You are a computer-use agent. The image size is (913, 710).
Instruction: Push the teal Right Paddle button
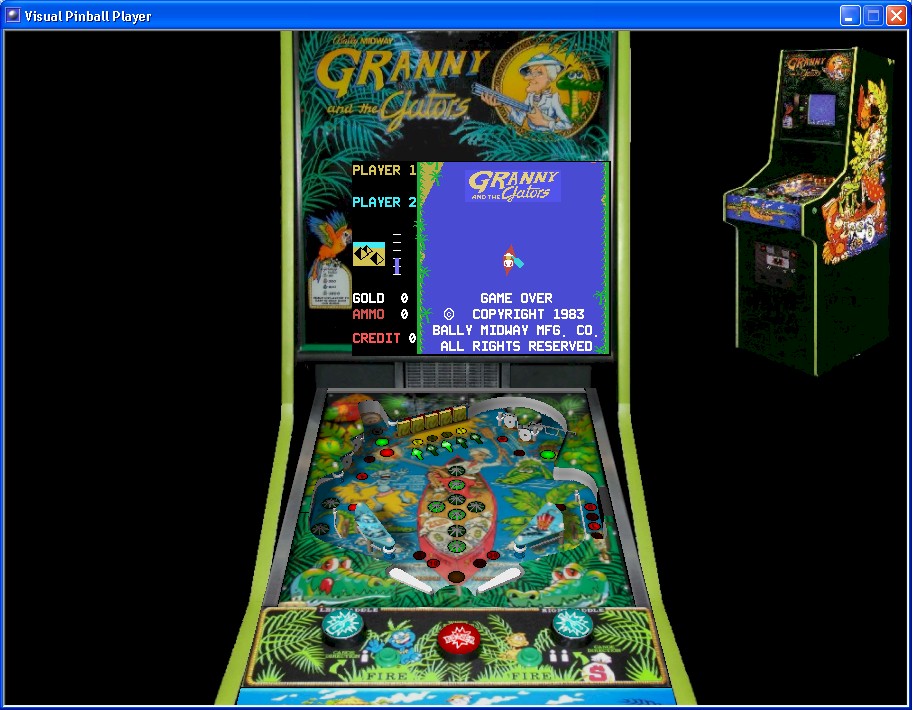pos(572,624)
